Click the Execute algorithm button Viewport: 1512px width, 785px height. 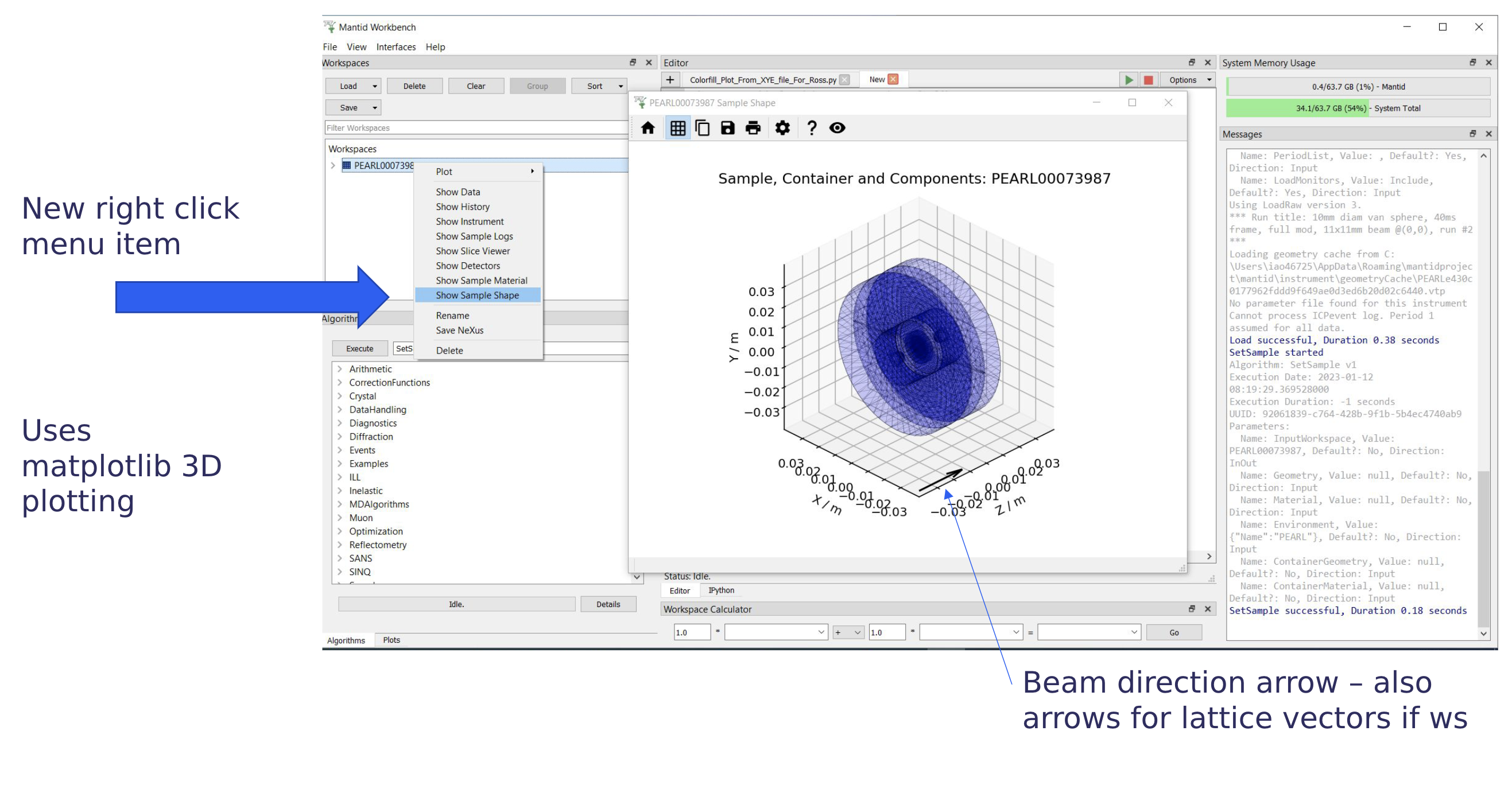tap(359, 348)
